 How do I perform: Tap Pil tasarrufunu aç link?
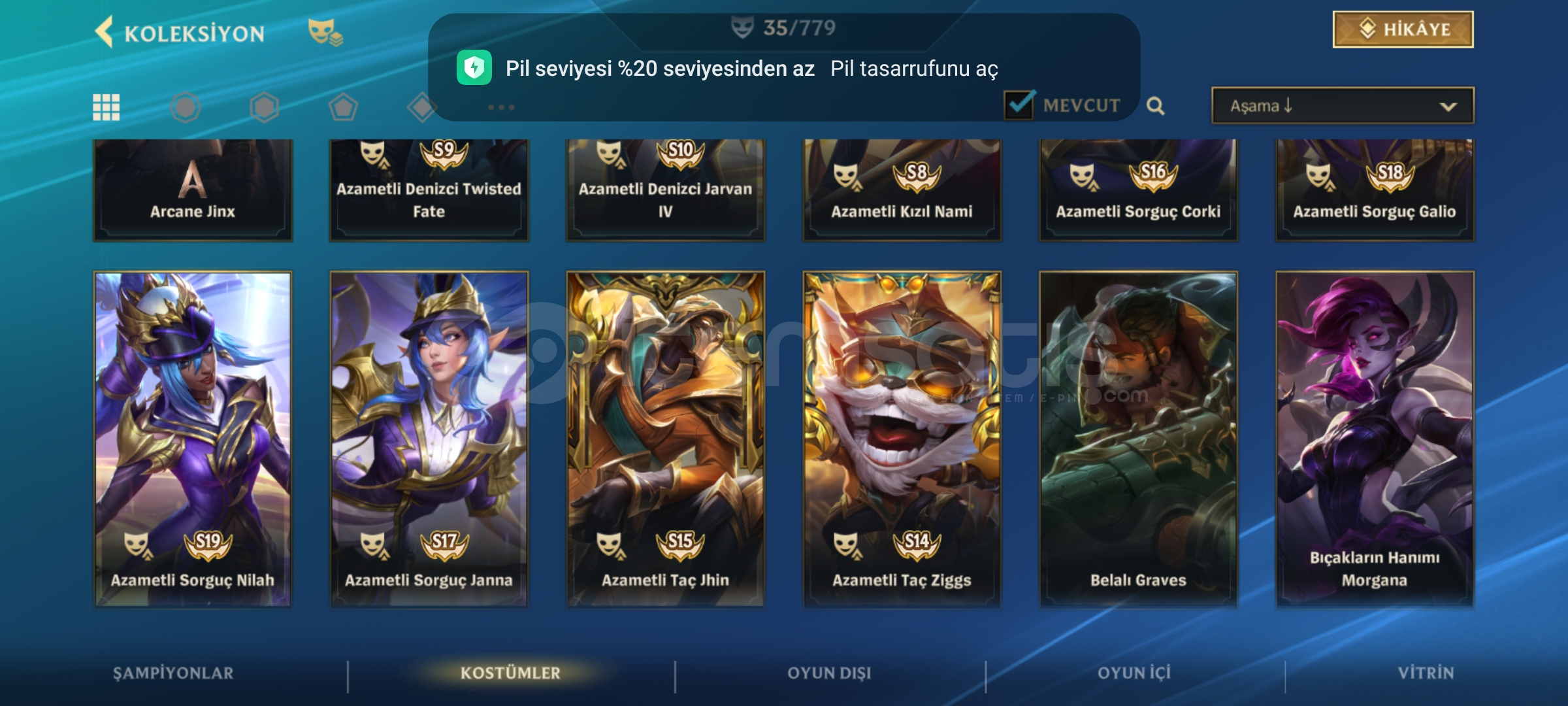914,68
